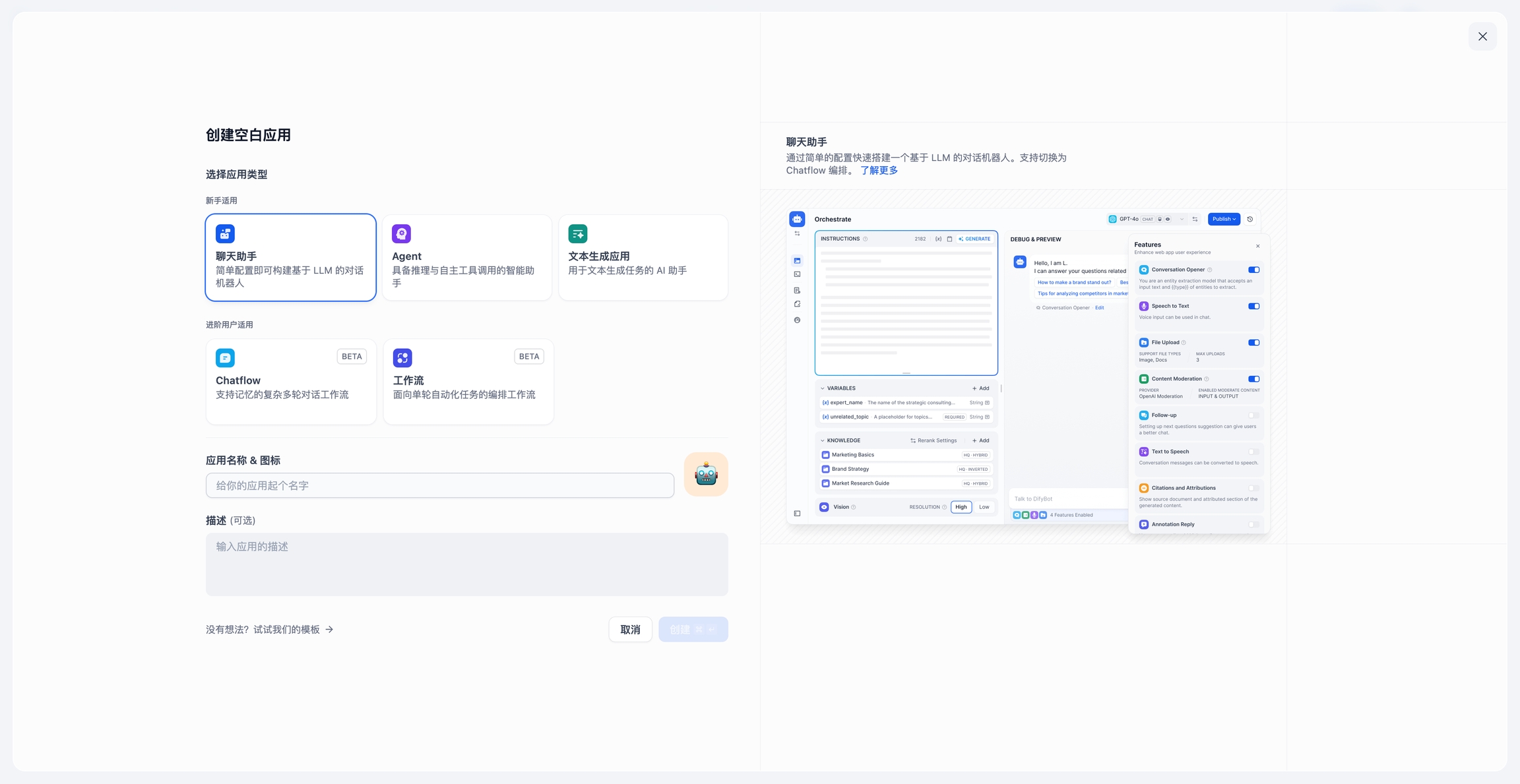Open the Publish dropdown
The image size is (1520, 784).
pos(1224,219)
